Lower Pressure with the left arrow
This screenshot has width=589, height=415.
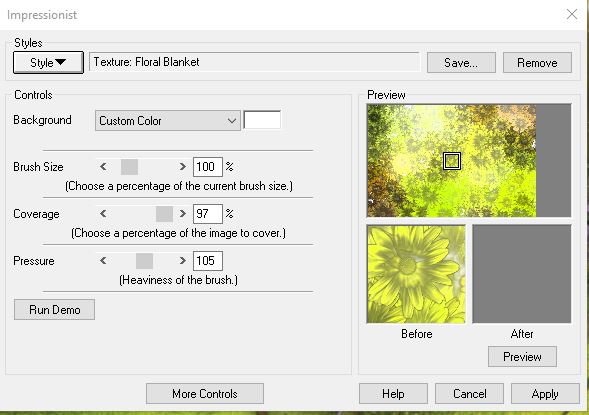[x=103, y=261]
